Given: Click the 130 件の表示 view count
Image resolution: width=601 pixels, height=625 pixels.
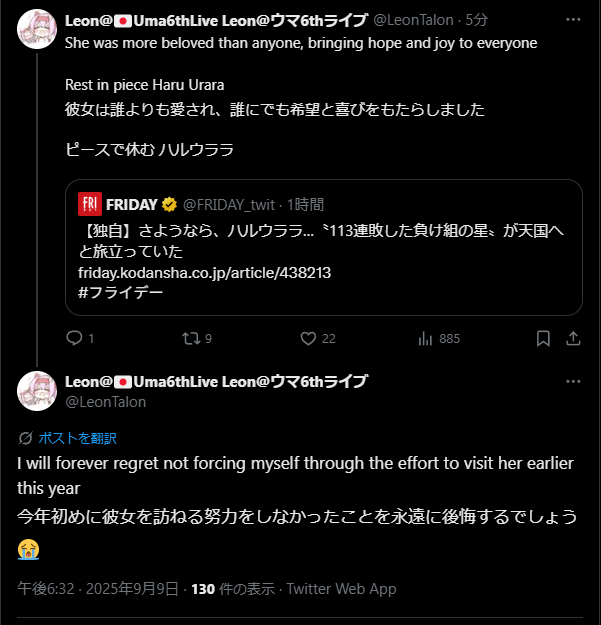Looking at the screenshot, I should coord(231,589).
